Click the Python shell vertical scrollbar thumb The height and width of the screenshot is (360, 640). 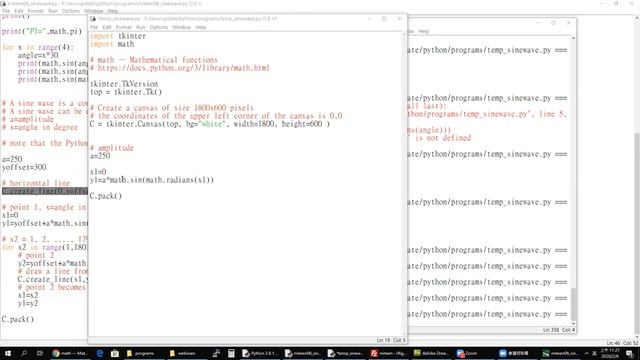tap(573, 304)
